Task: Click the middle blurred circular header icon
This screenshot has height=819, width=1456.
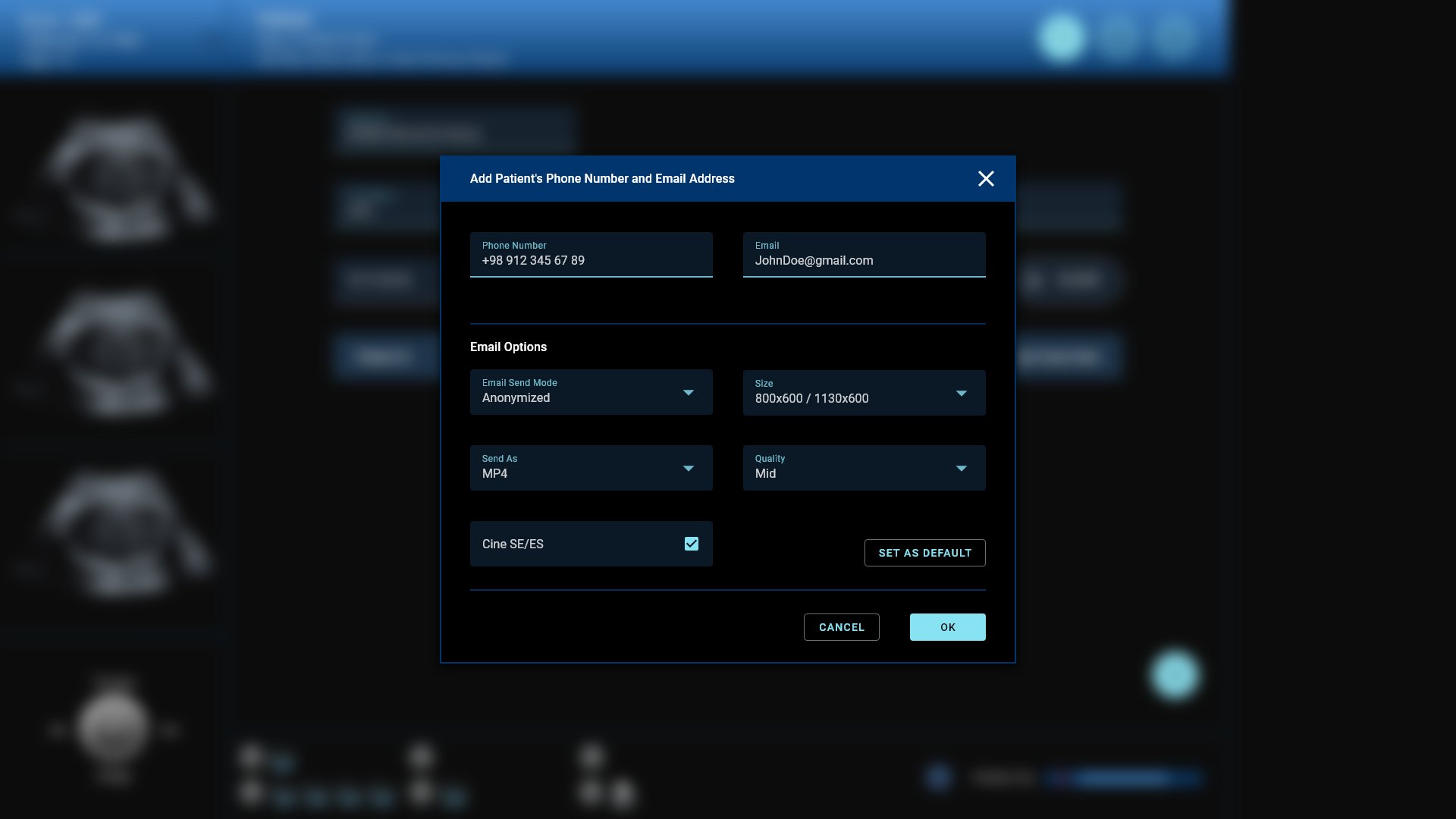Action: coord(1118,36)
